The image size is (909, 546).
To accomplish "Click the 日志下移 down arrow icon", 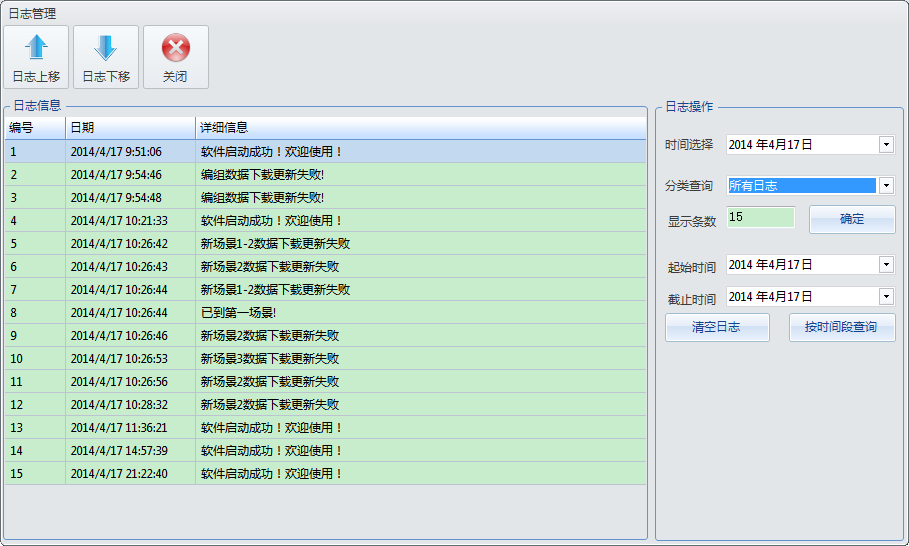I will (106, 48).
